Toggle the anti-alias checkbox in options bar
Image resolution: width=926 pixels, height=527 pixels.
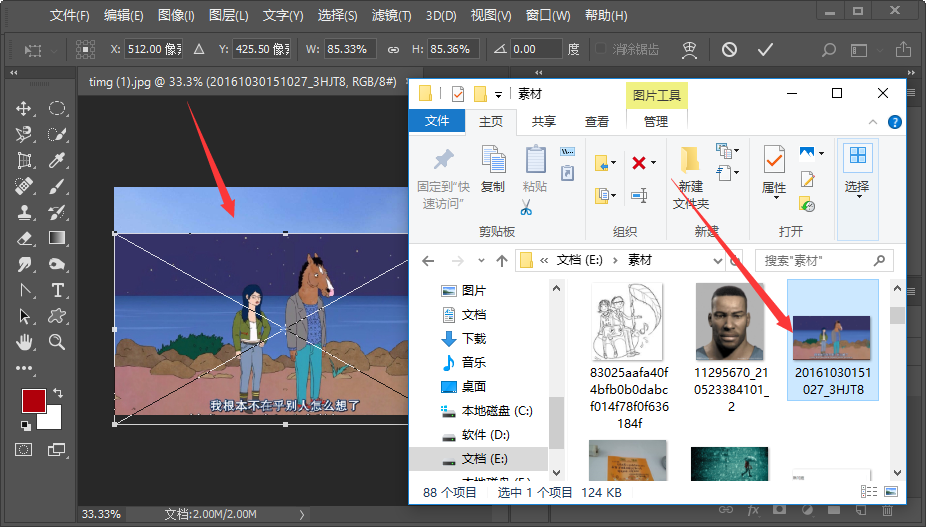coord(601,49)
